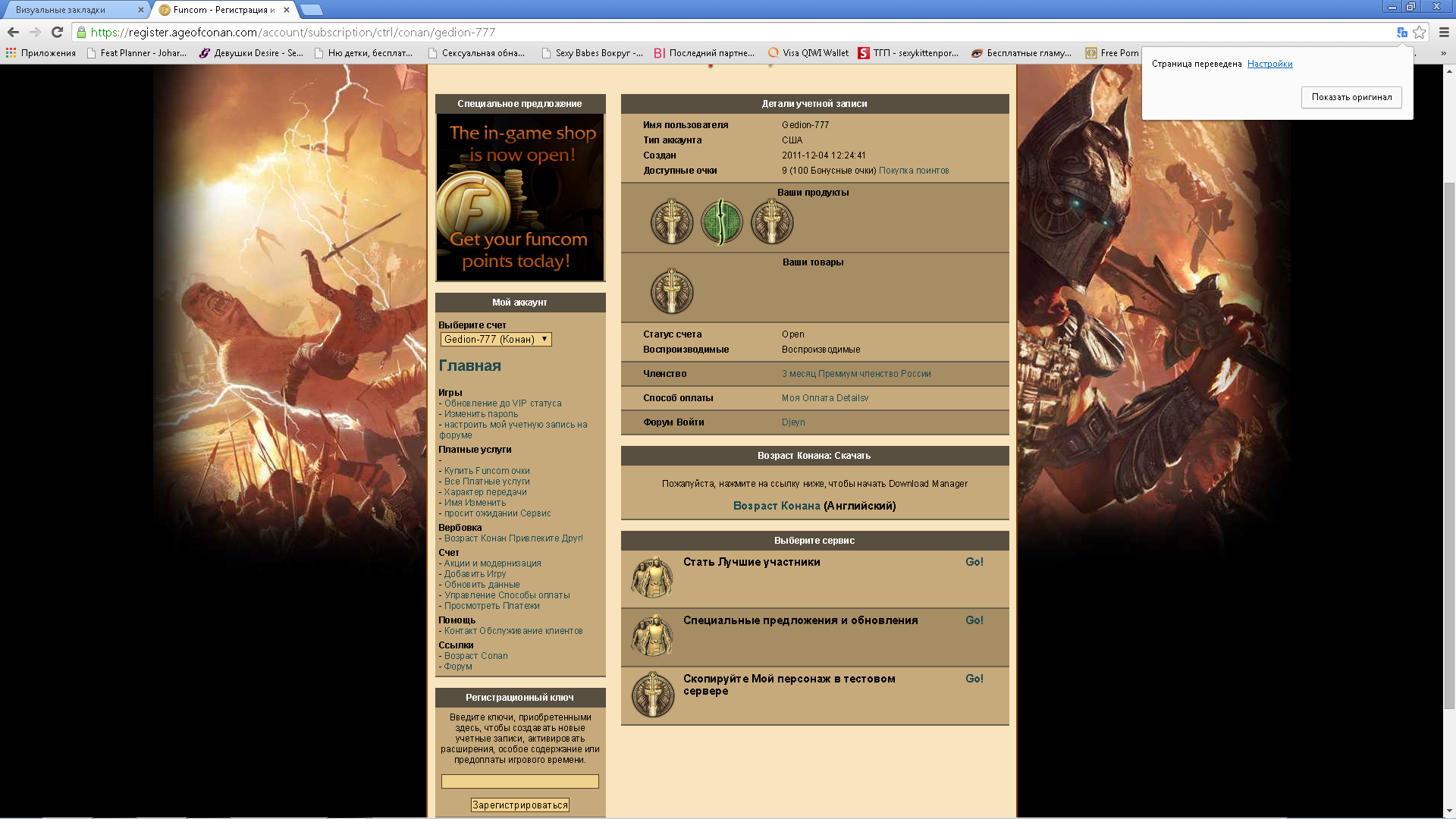Open the Chrome menu hamburger icon
Viewport: 1456px width, 819px height.
(1444, 32)
